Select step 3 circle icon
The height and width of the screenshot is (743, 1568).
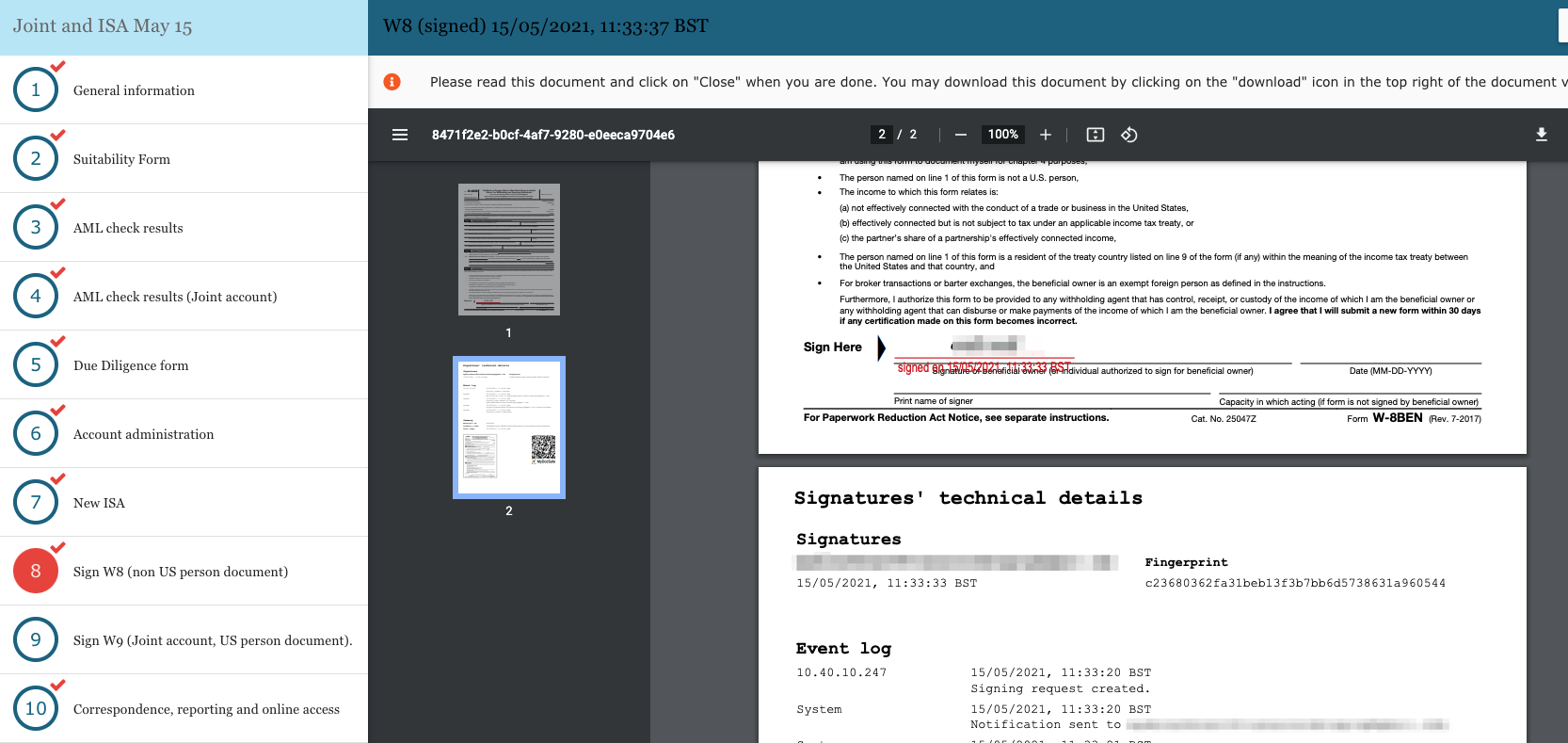pyautogui.click(x=36, y=227)
